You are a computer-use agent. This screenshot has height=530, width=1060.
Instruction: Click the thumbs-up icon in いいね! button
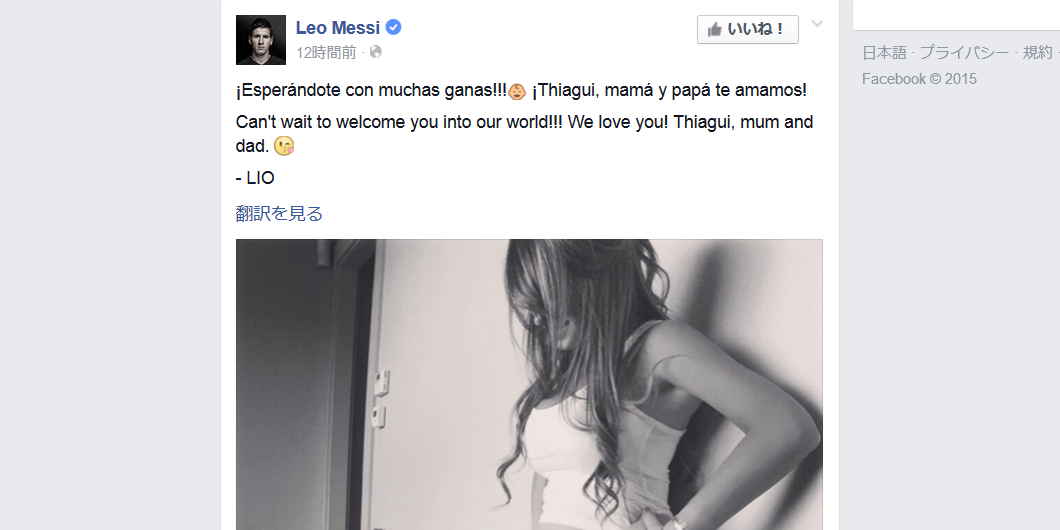click(715, 30)
